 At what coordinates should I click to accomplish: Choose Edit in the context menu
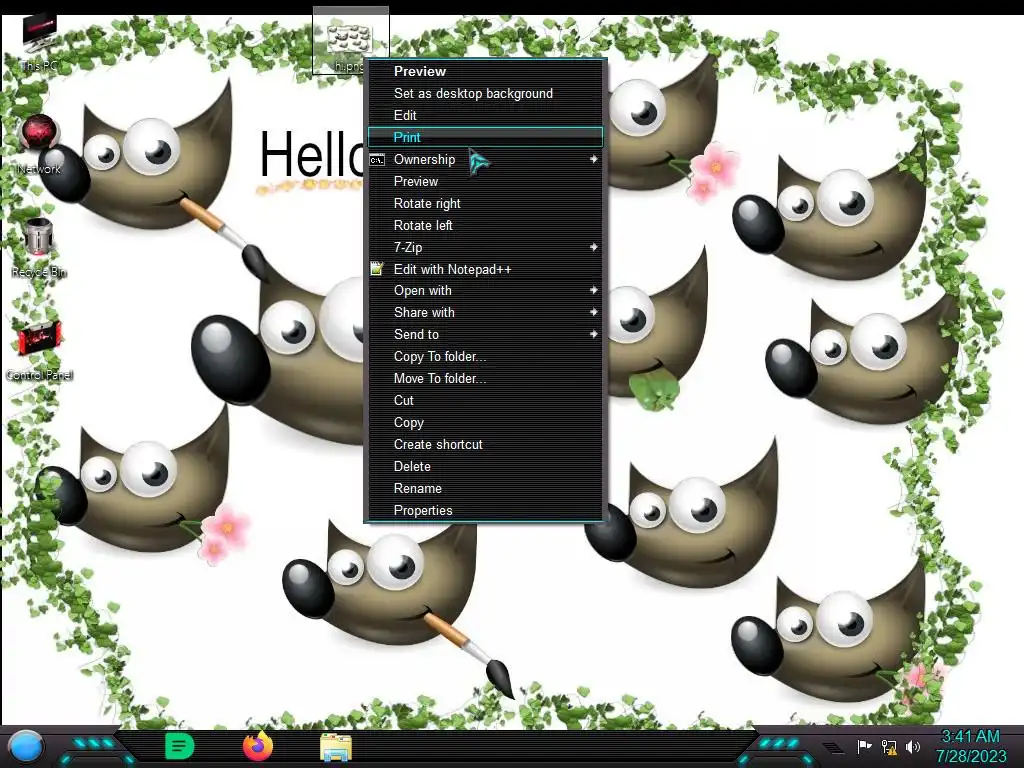pos(485,115)
